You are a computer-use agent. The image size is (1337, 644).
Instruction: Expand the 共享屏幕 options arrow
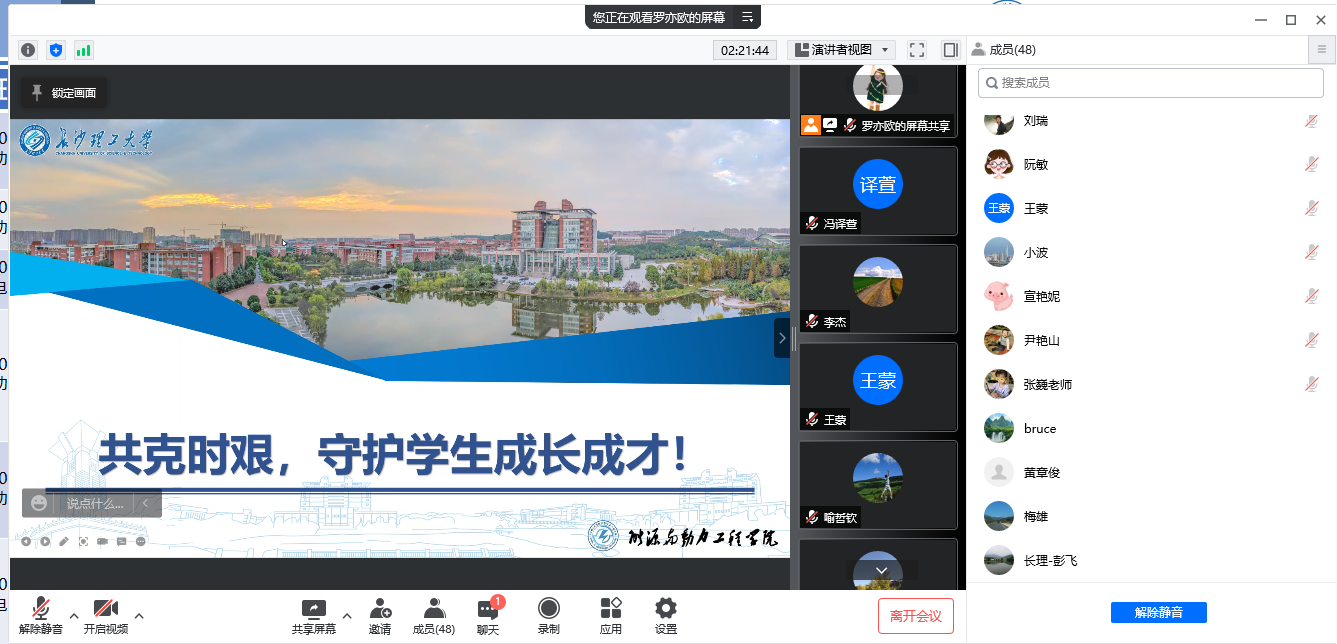(x=347, y=615)
